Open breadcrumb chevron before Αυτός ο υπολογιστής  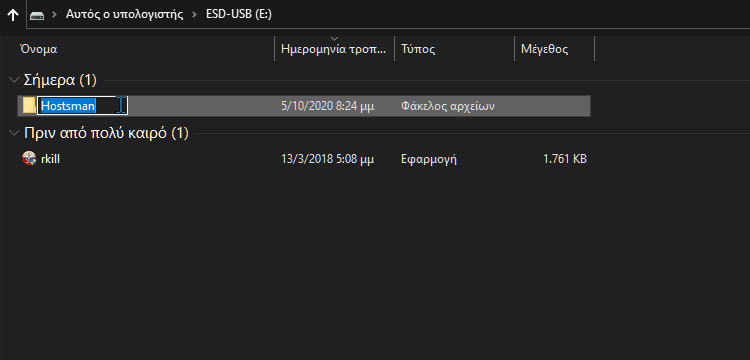55,15
